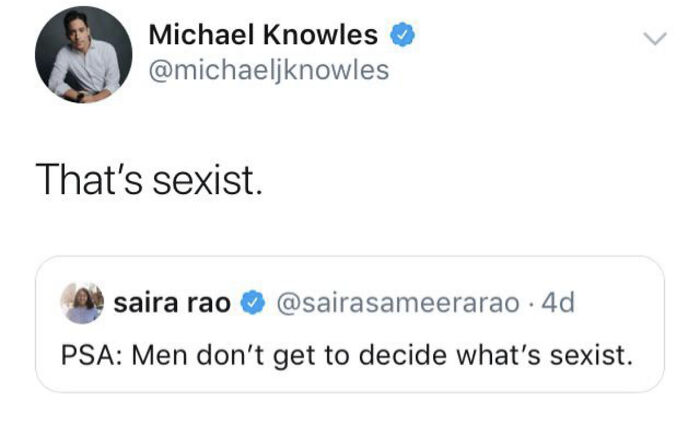Open Michael Knowles's profile picture
This screenshot has height=425, width=700.
[x=83, y=55]
